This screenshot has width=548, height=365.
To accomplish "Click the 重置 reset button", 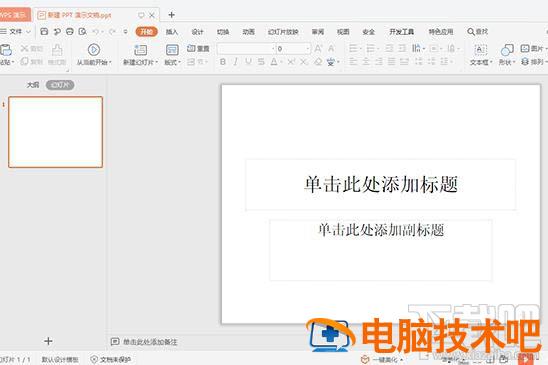I will 198,49.
